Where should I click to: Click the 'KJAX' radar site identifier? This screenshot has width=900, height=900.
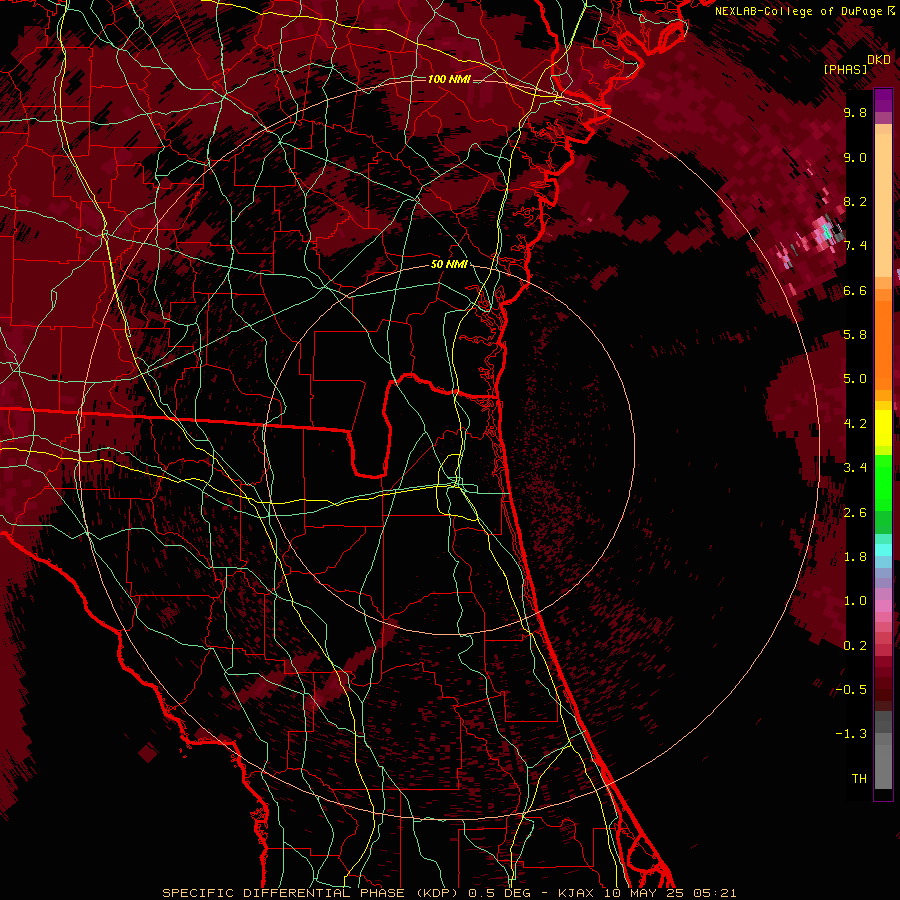coord(579,893)
